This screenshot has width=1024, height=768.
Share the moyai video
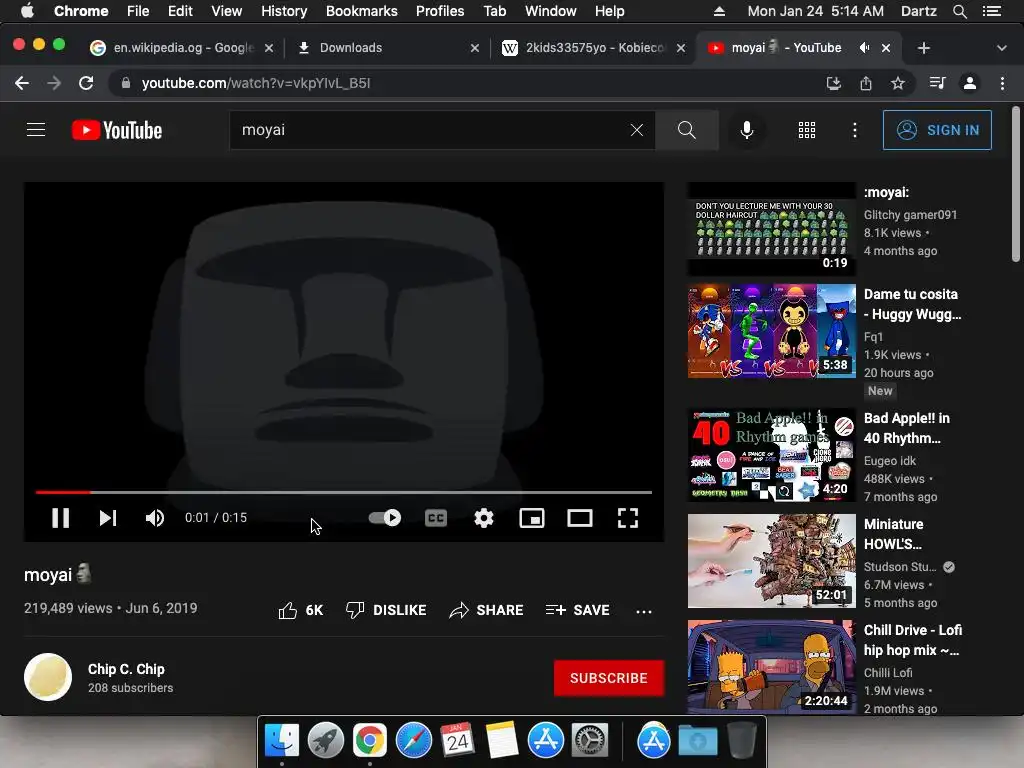[487, 610]
